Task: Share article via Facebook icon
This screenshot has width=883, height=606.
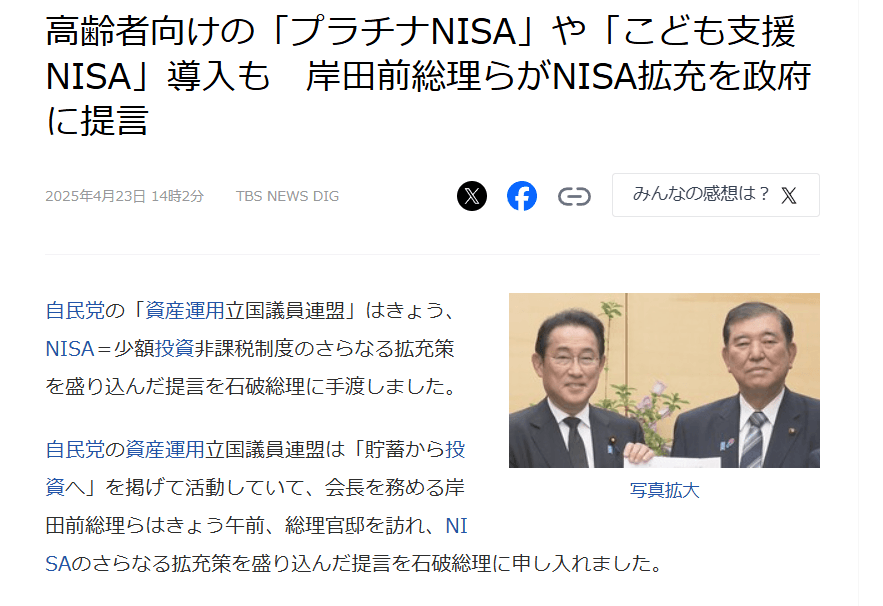Action: tap(522, 196)
